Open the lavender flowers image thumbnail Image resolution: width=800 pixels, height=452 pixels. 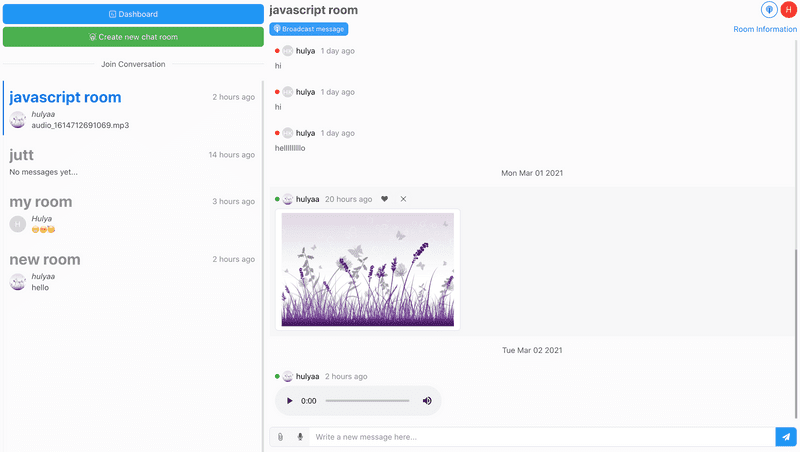tap(367, 269)
